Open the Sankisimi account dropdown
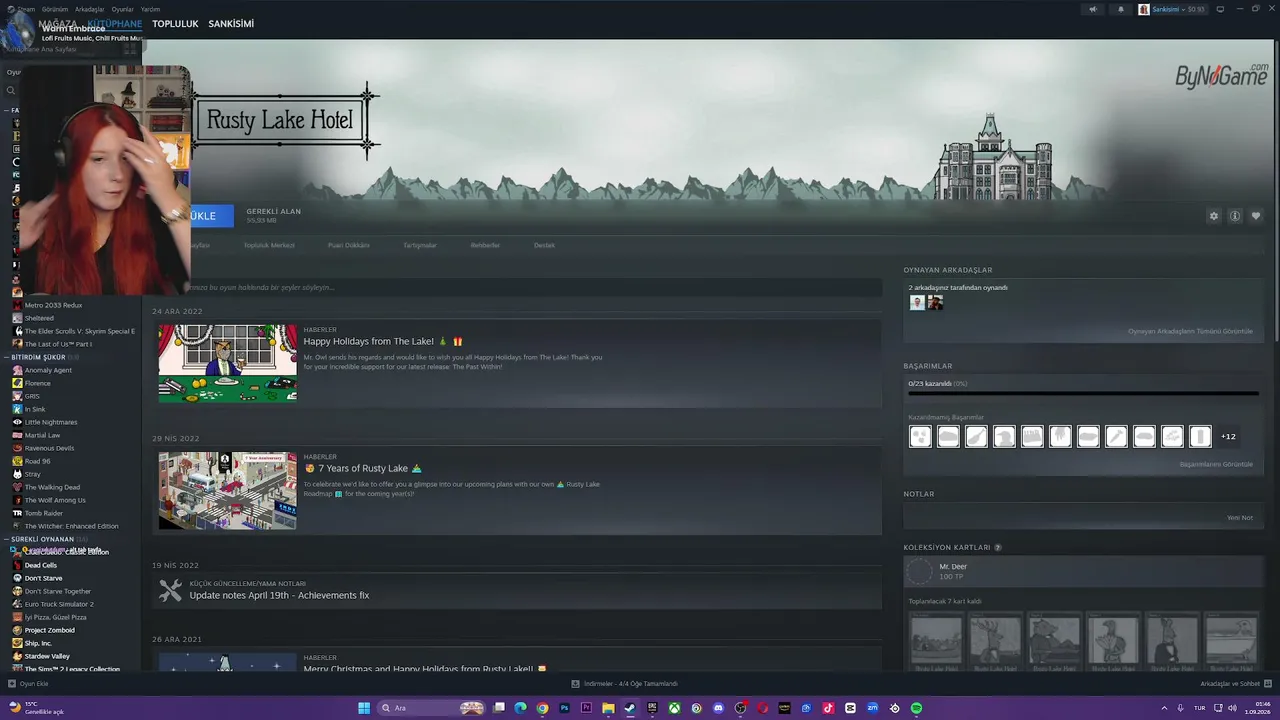This screenshot has height=720, width=1280. [x=1172, y=9]
